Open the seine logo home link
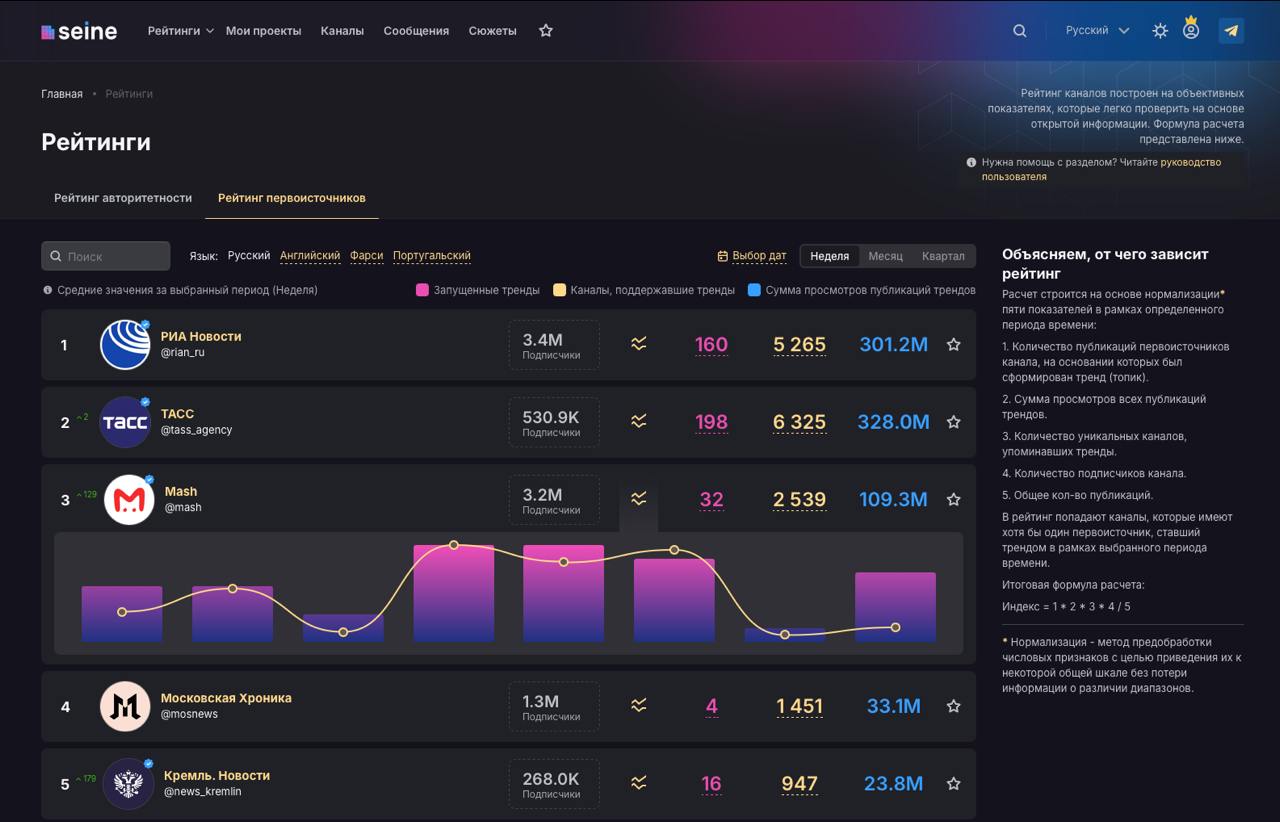1280x822 pixels. tap(79, 31)
